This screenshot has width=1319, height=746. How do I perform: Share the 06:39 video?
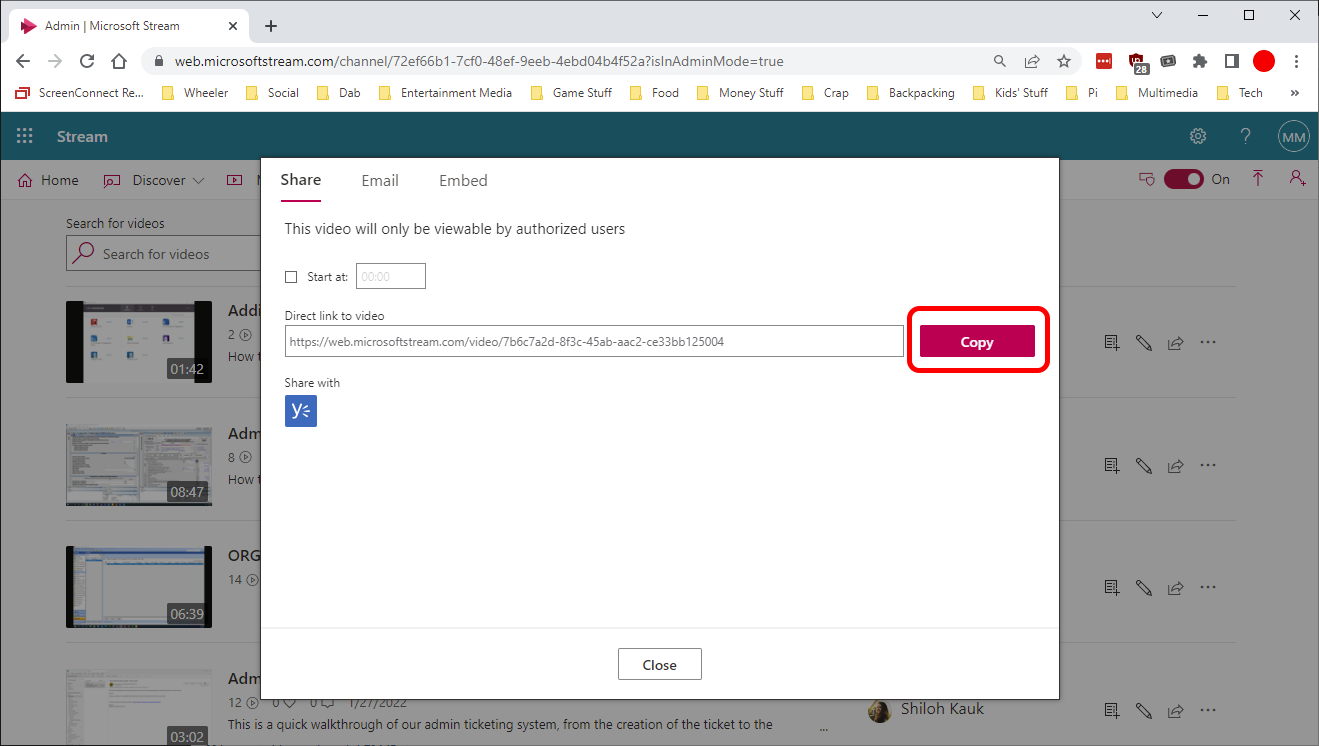tap(1176, 588)
